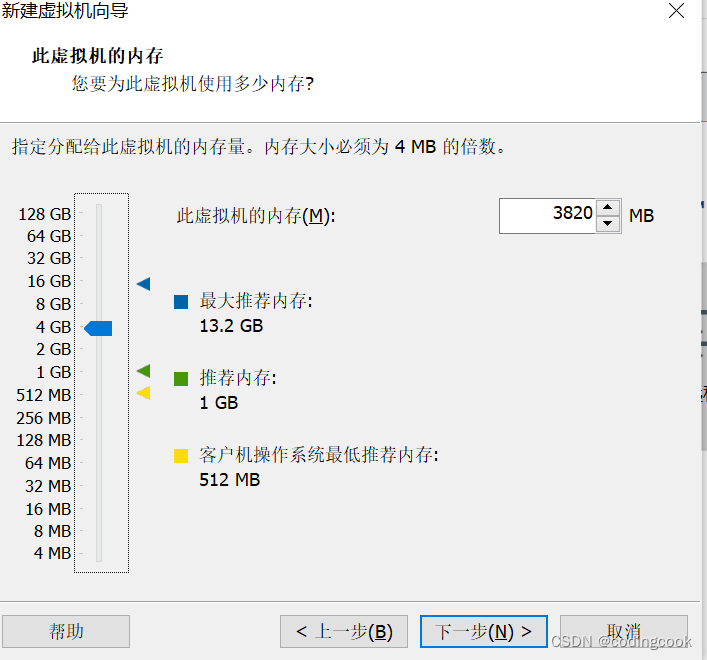Close the 新建虚拟机向导 wizard window
Viewport: 707px width, 660px height.
[x=676, y=10]
